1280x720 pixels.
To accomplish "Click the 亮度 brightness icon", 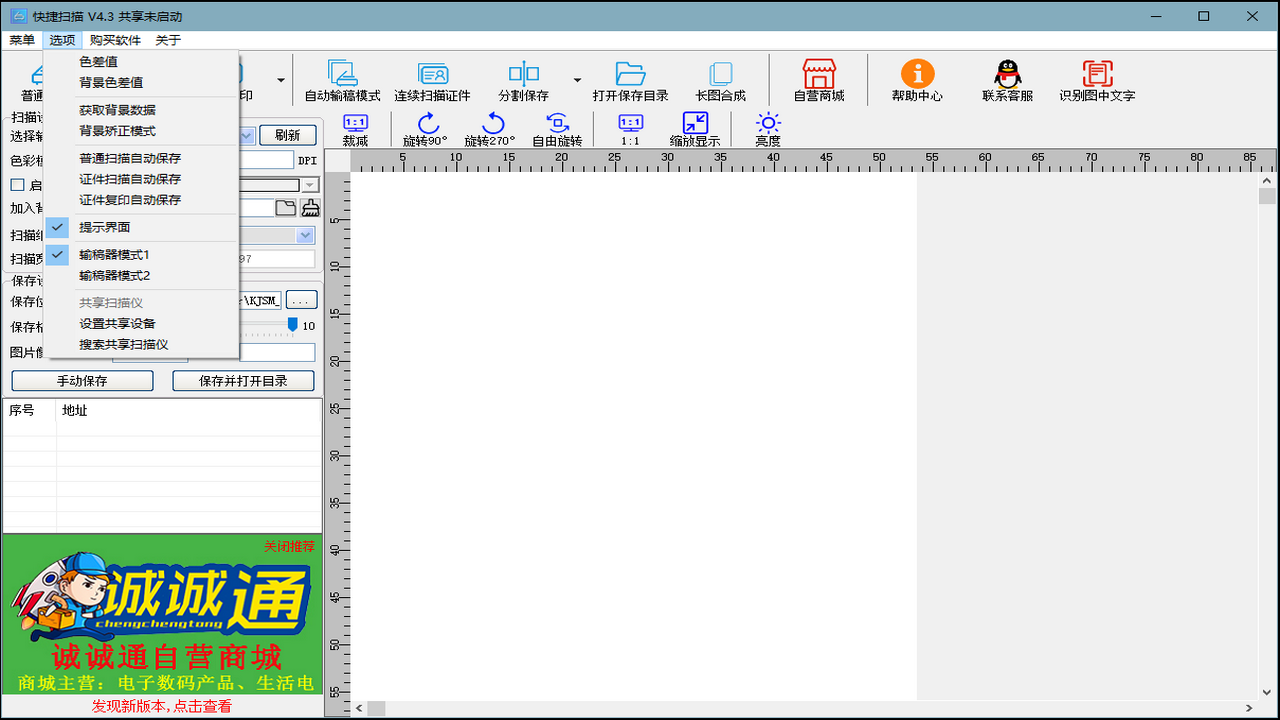I will pos(768,123).
